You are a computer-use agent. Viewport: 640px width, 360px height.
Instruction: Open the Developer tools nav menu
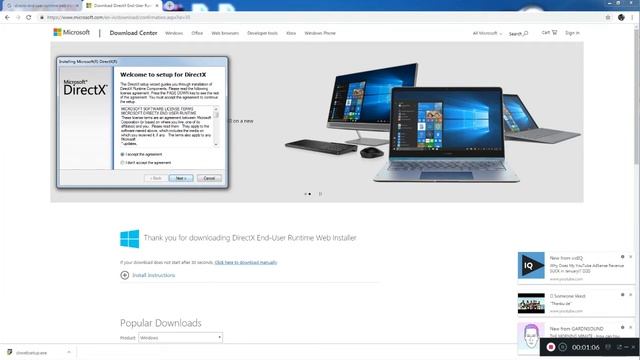262,33
